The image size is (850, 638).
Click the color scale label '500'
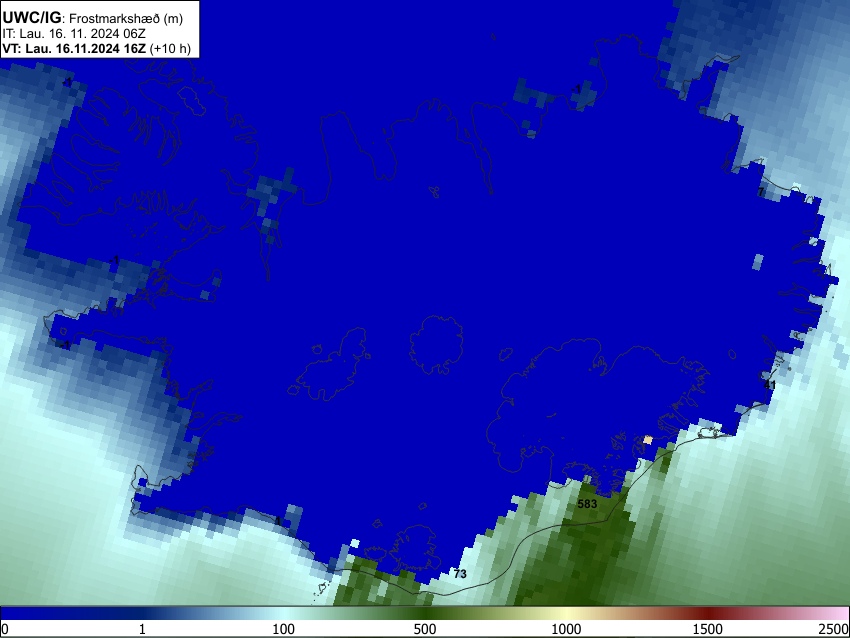(x=425, y=629)
